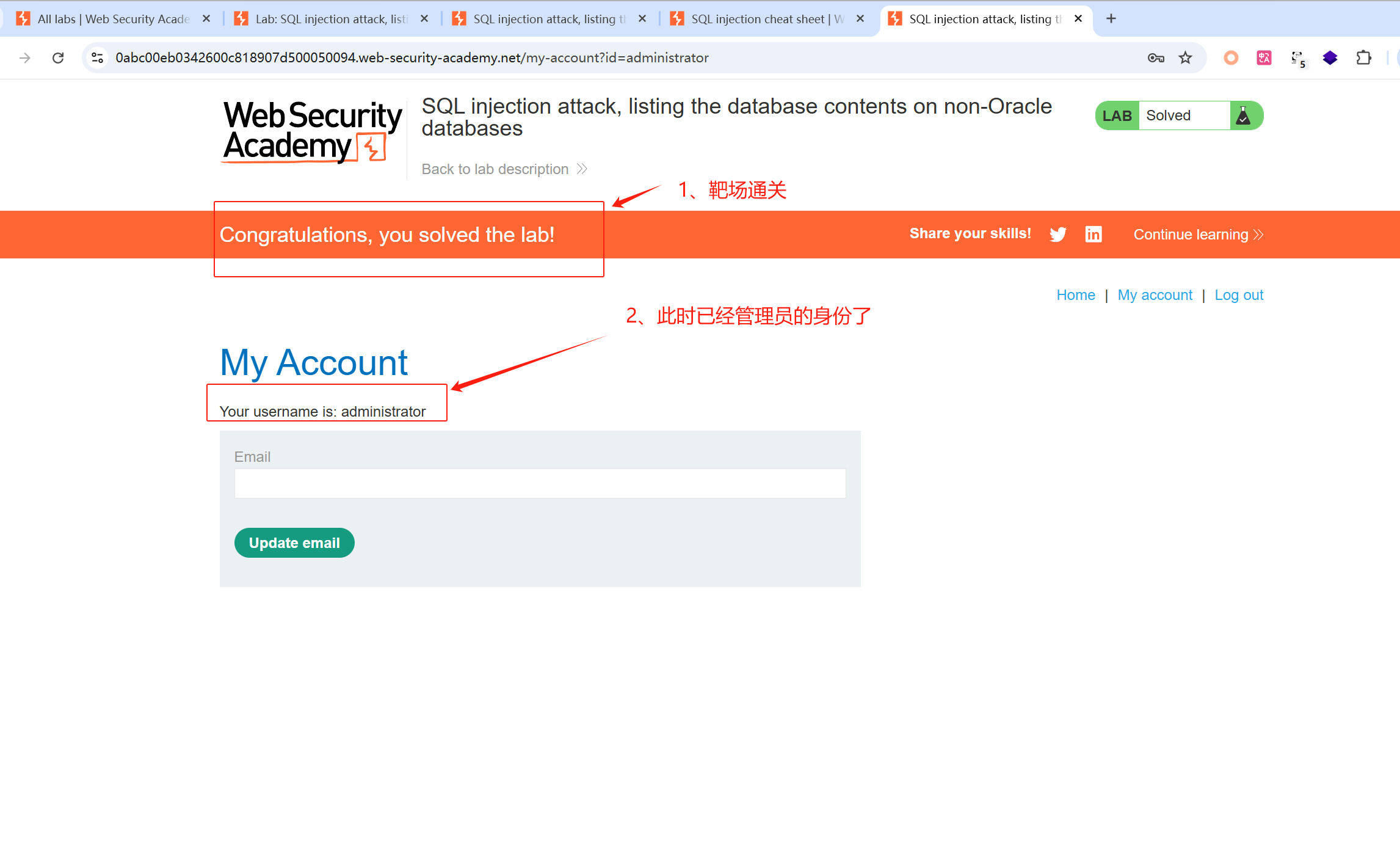Open the saved passwords key icon
This screenshot has height=865, width=1400.
1156,58
